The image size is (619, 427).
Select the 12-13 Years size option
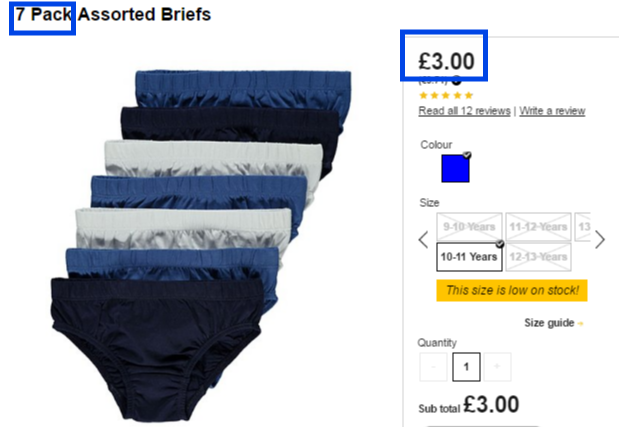pos(538,257)
